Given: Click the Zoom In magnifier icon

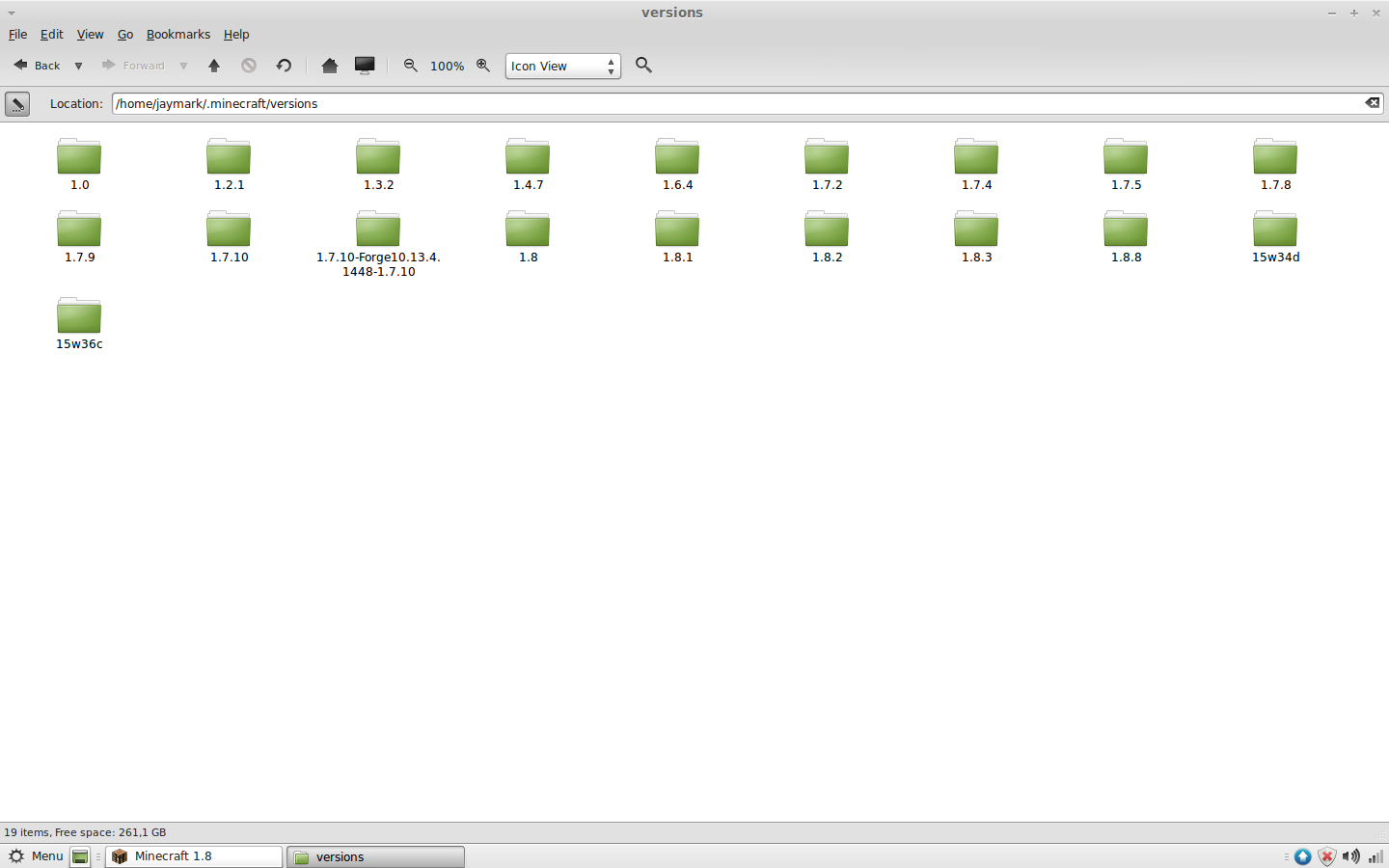Looking at the screenshot, I should point(483,66).
